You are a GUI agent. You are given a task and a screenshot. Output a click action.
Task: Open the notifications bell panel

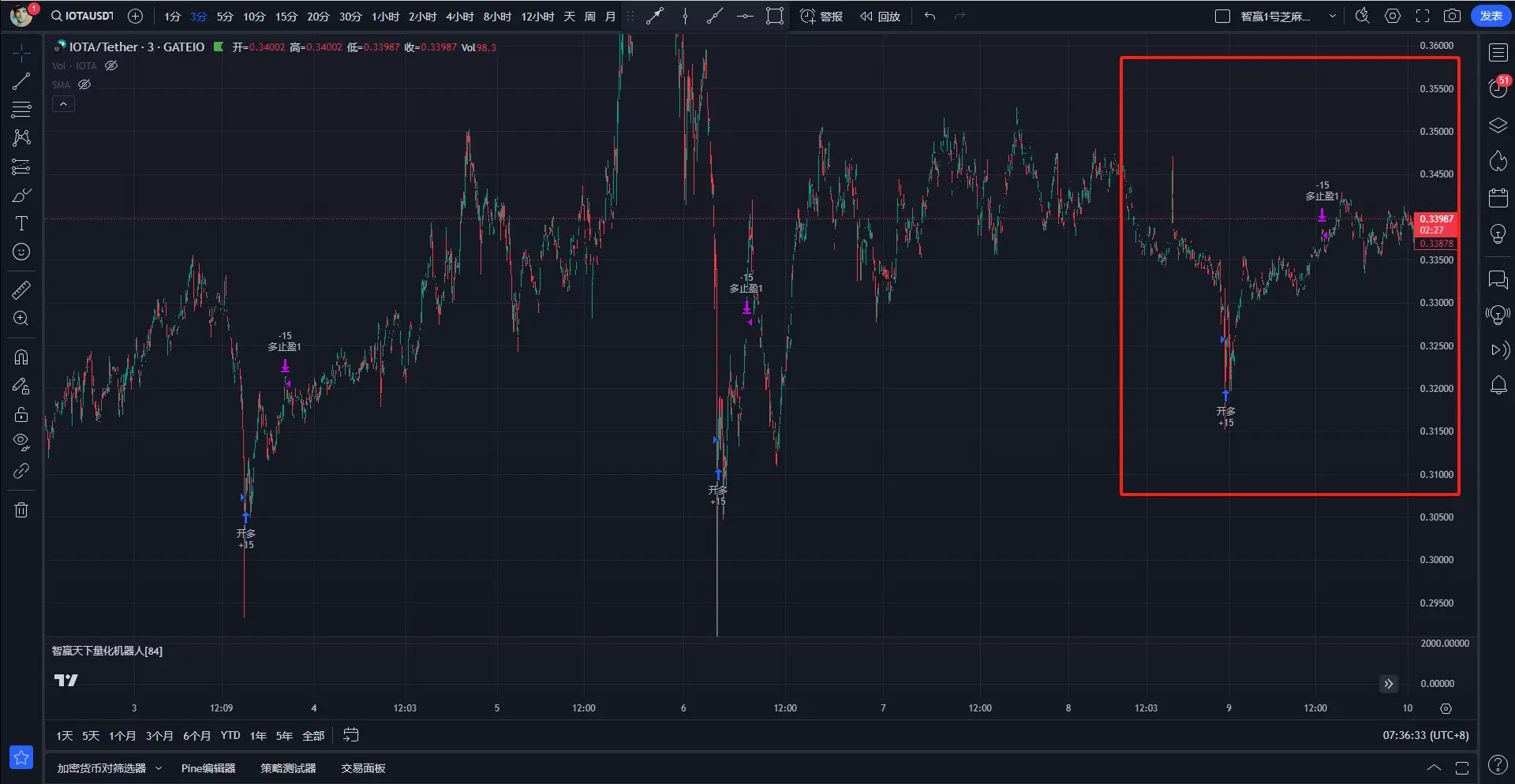point(1498,385)
